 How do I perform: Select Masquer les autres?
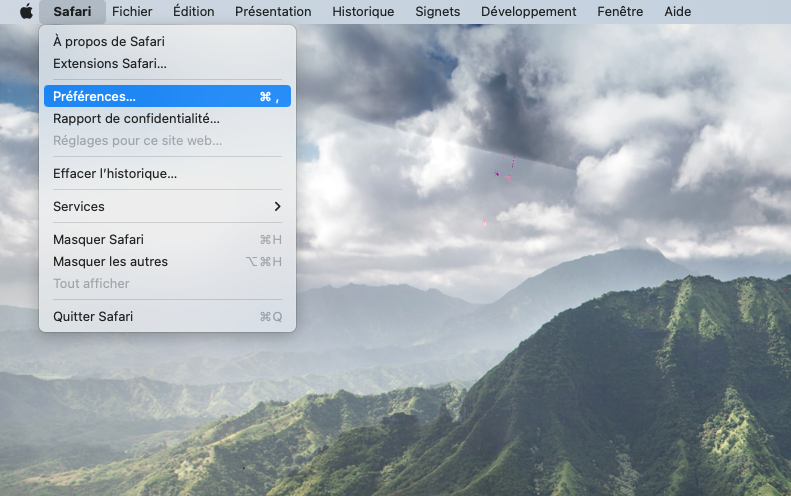click(167, 261)
